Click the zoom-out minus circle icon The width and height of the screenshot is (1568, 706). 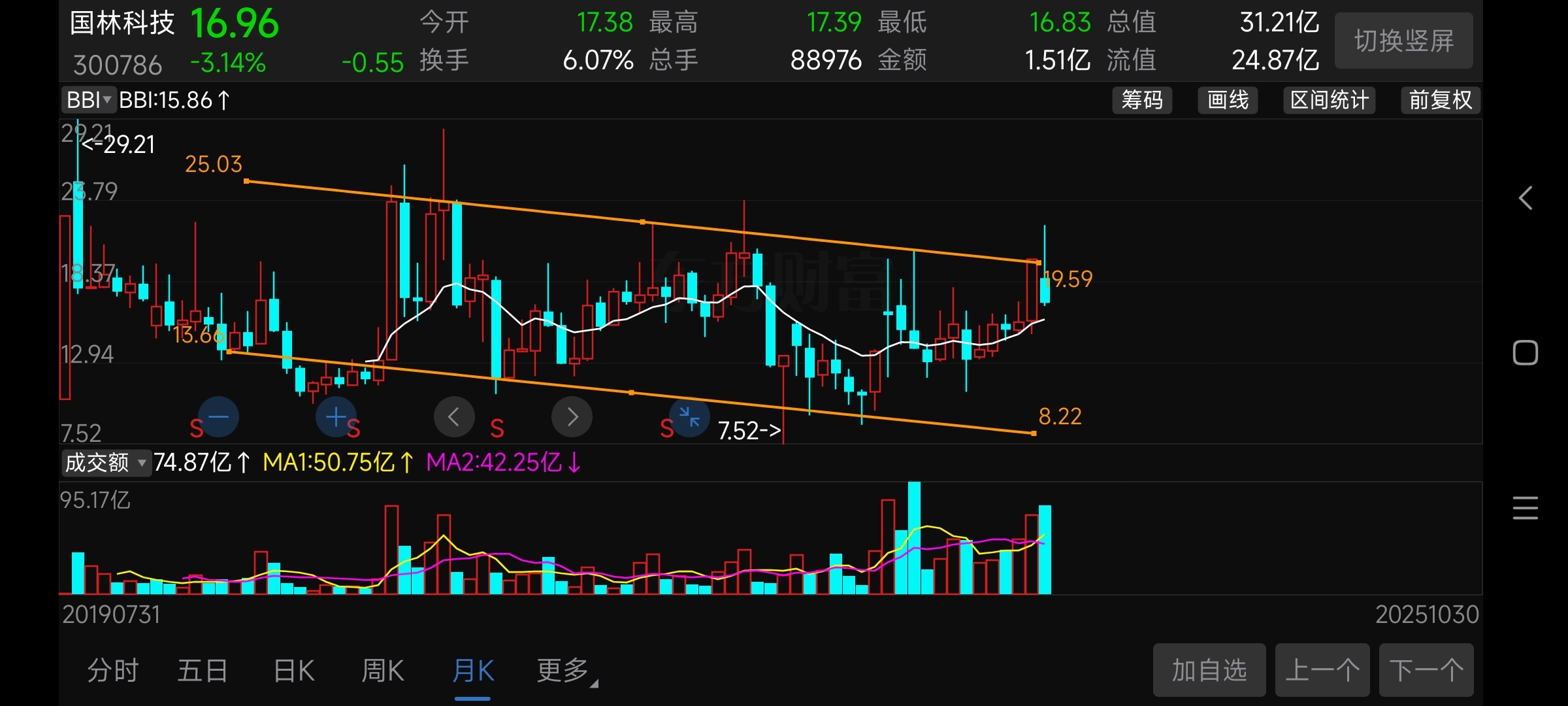(218, 417)
